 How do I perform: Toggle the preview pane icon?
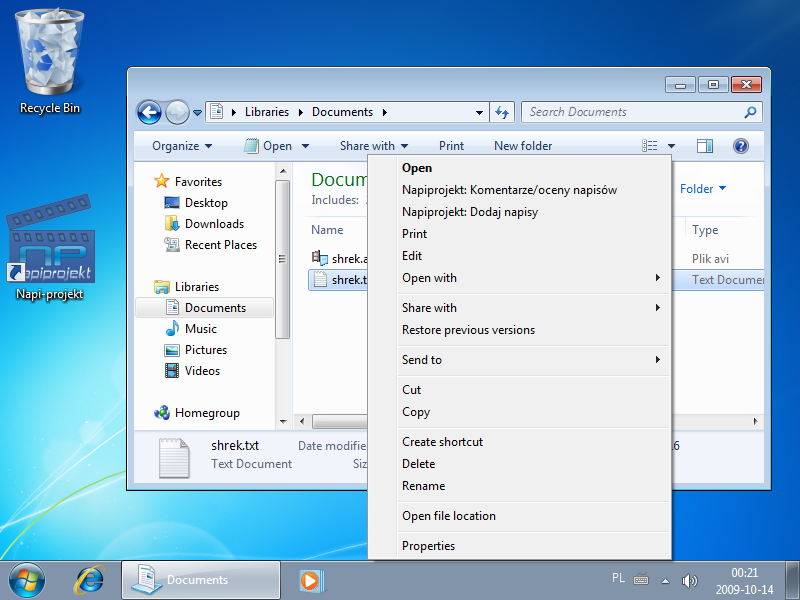(x=705, y=146)
